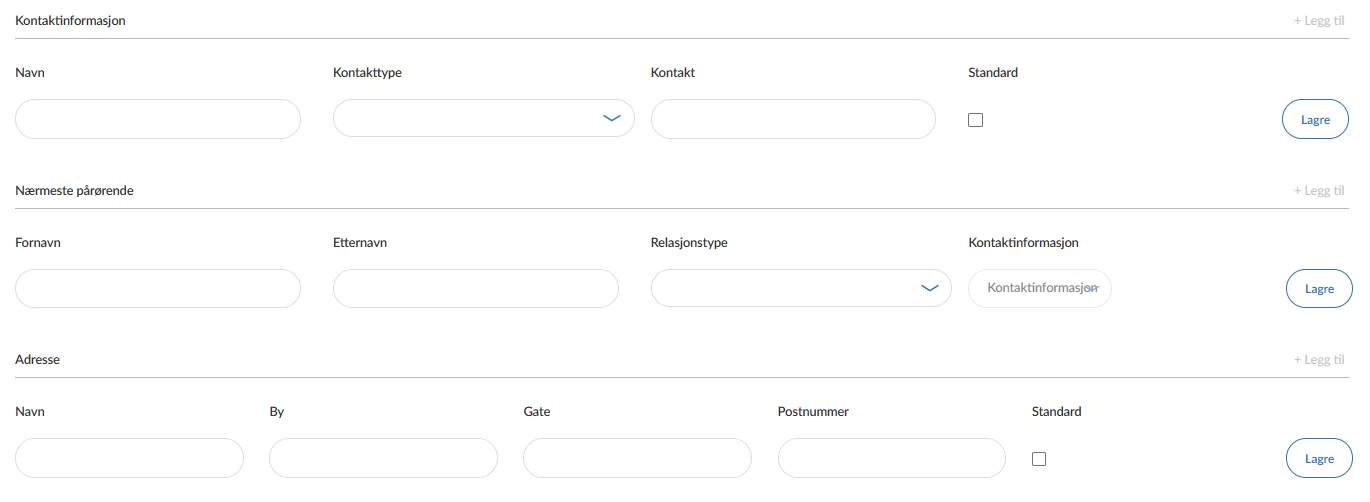Click the Navn field in Adresse section
1370x502 pixels.
(129, 458)
